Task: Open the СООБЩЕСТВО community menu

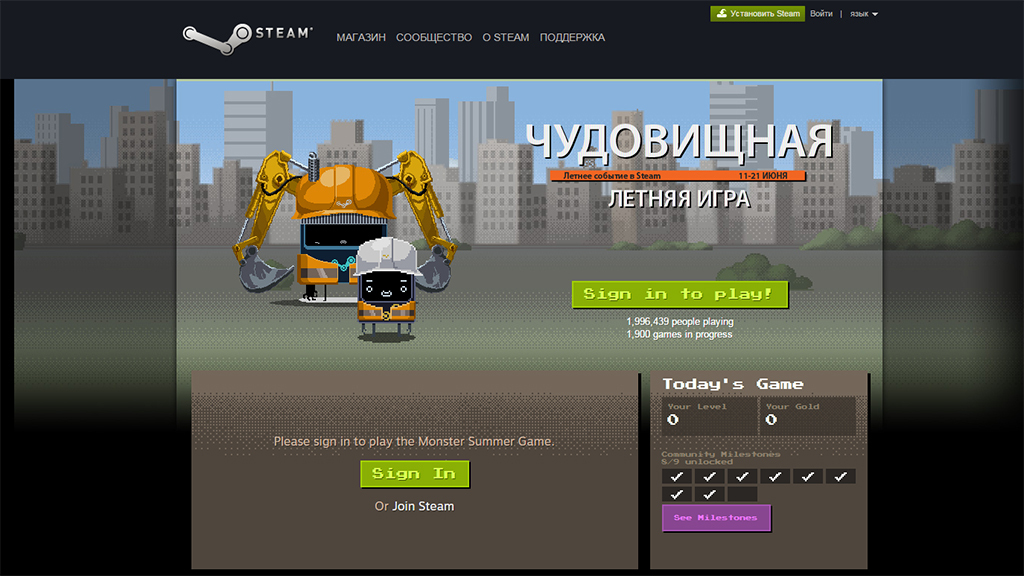Action: click(x=434, y=37)
